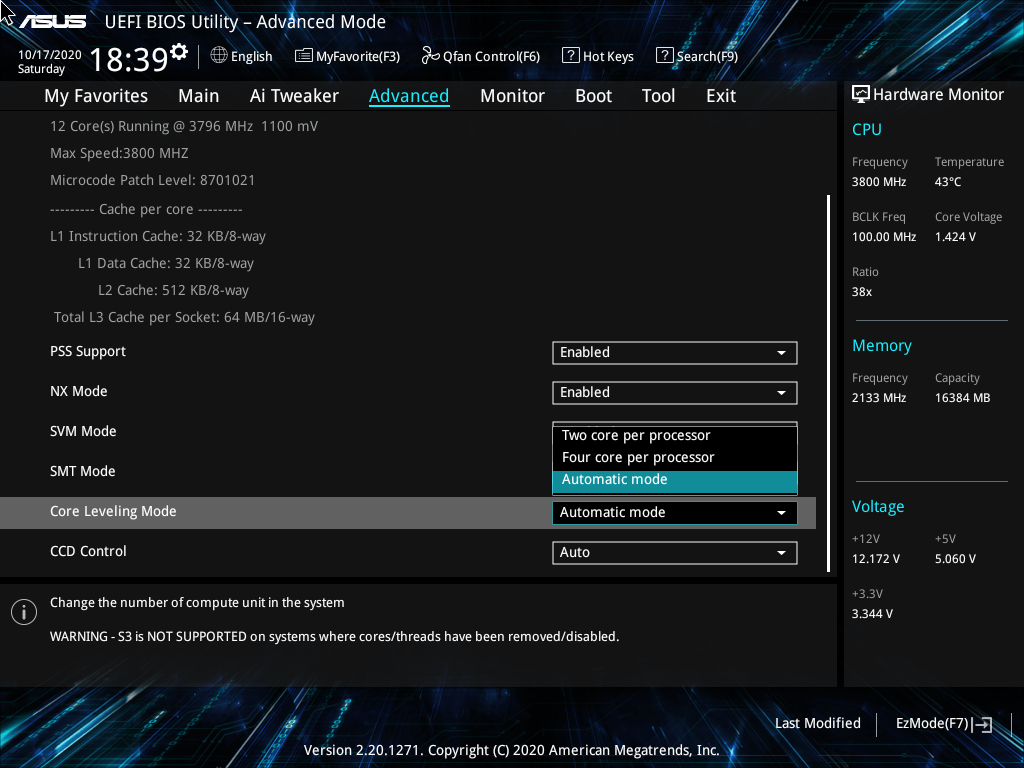Select the PSS Support row label
Screen dimensions: 1024x768
coord(88,351)
